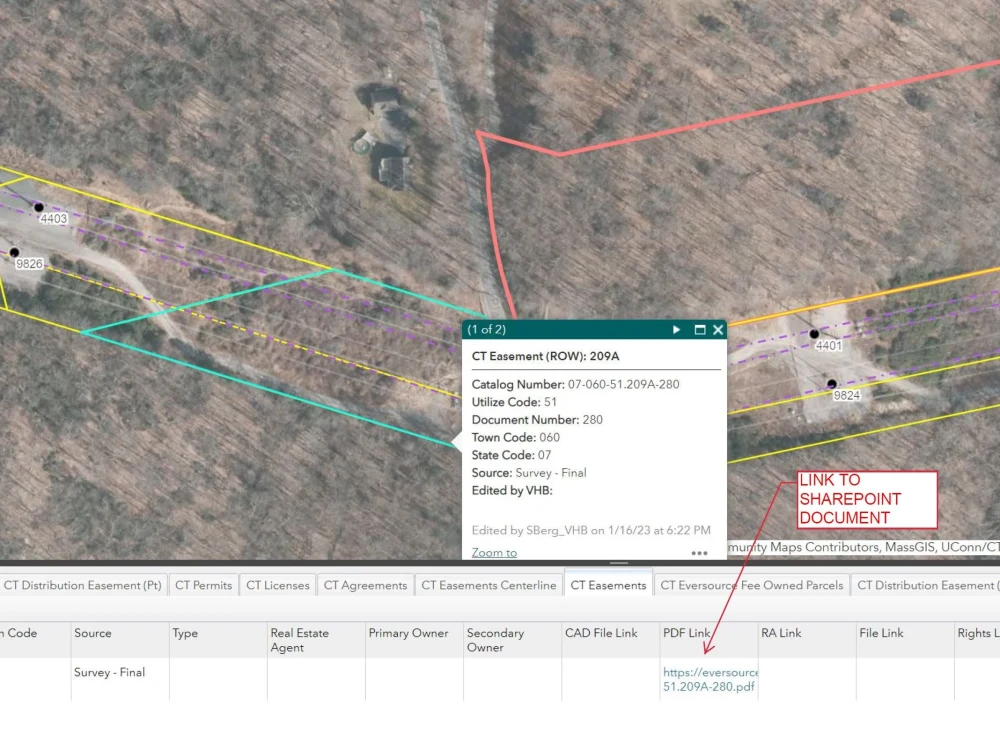The width and height of the screenshot is (1000, 750).
Task: Select map point labeled 9824
Action: tap(830, 382)
